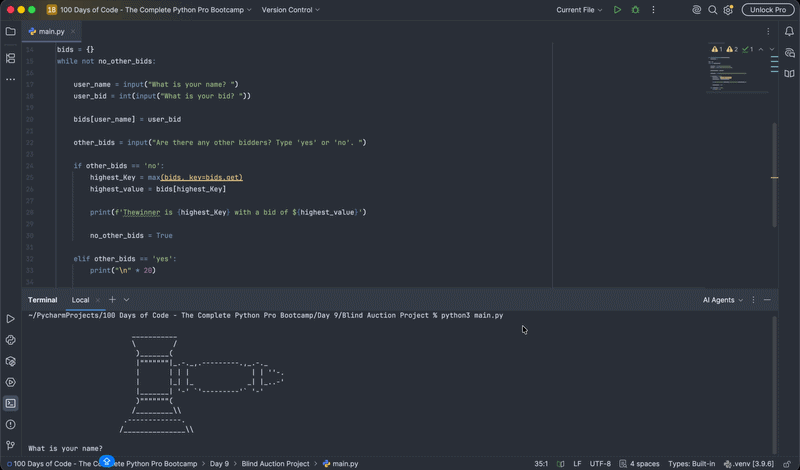Click the underlined 'Thewinner' typo in code
Viewport: 800px width, 470px height.
141,212
